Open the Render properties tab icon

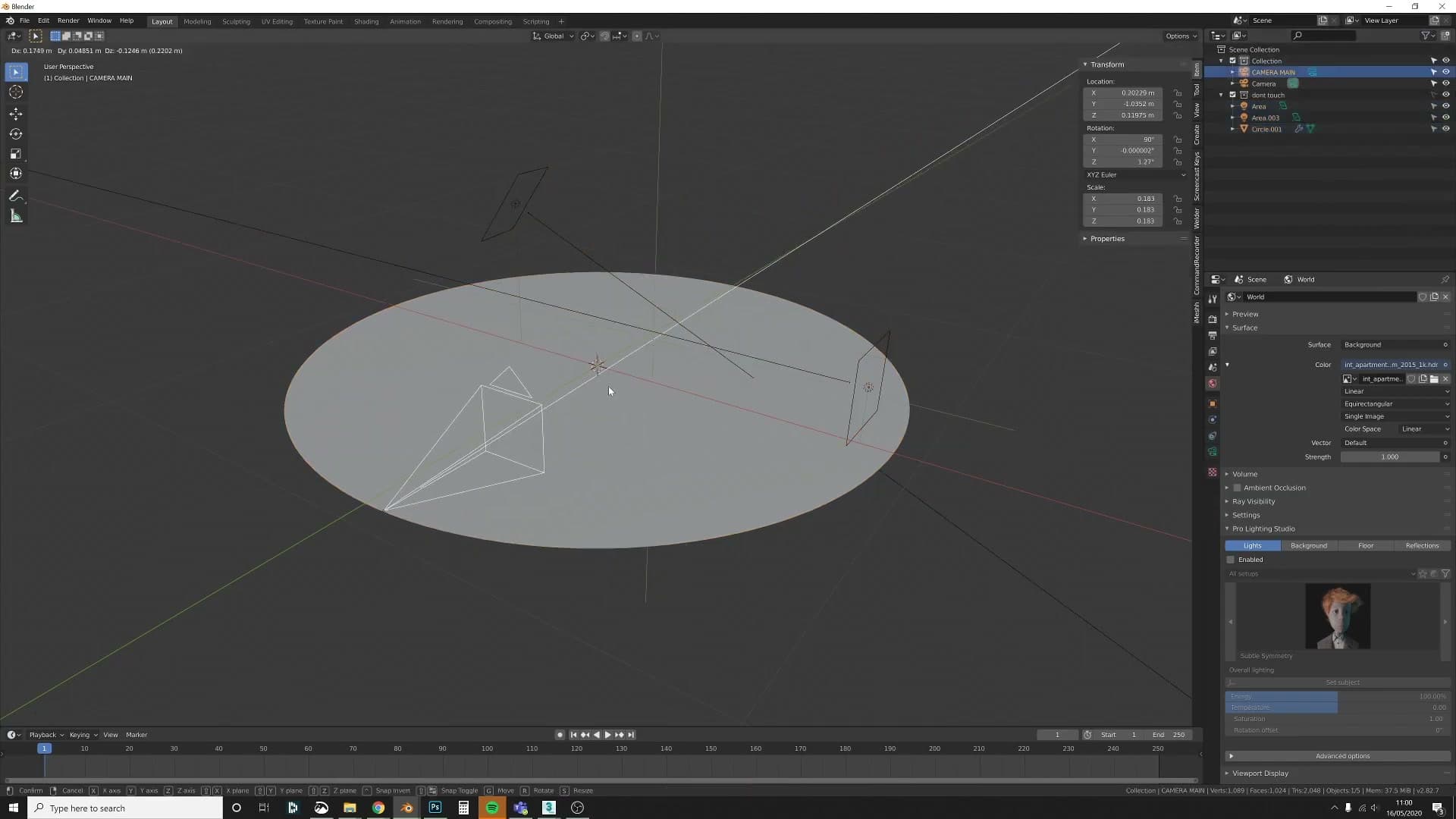click(1213, 318)
